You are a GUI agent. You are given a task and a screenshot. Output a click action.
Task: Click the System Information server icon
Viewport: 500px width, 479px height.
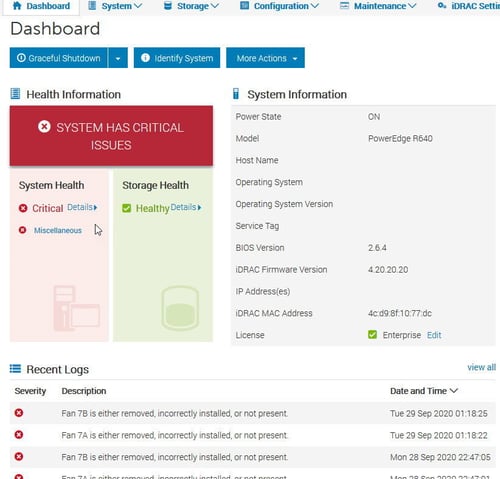236,94
